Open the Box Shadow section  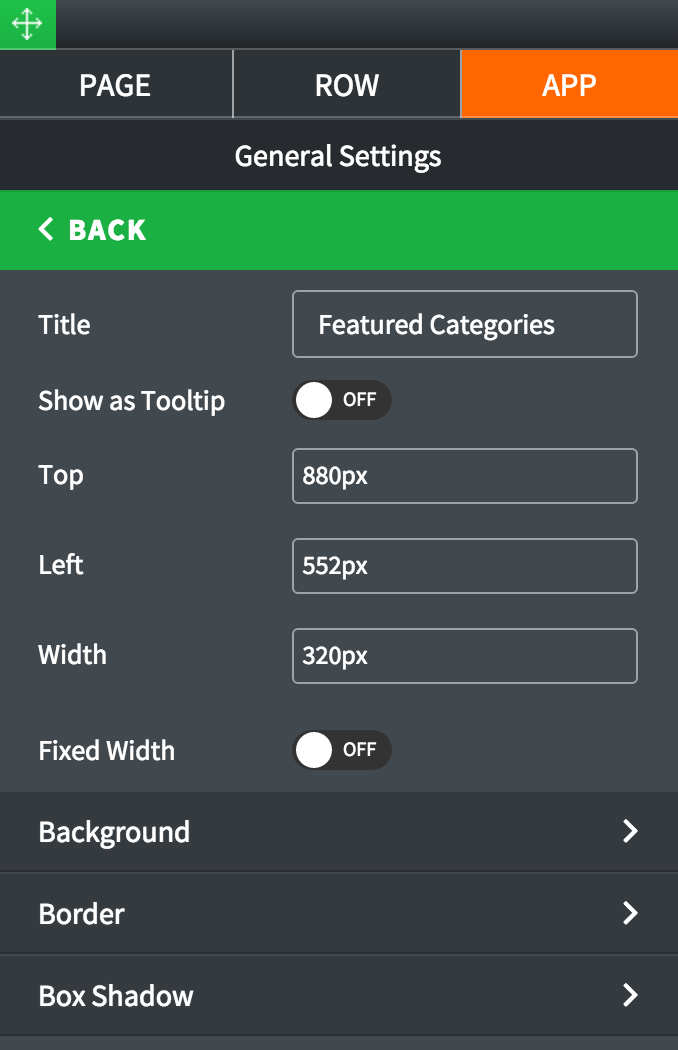click(116, 996)
